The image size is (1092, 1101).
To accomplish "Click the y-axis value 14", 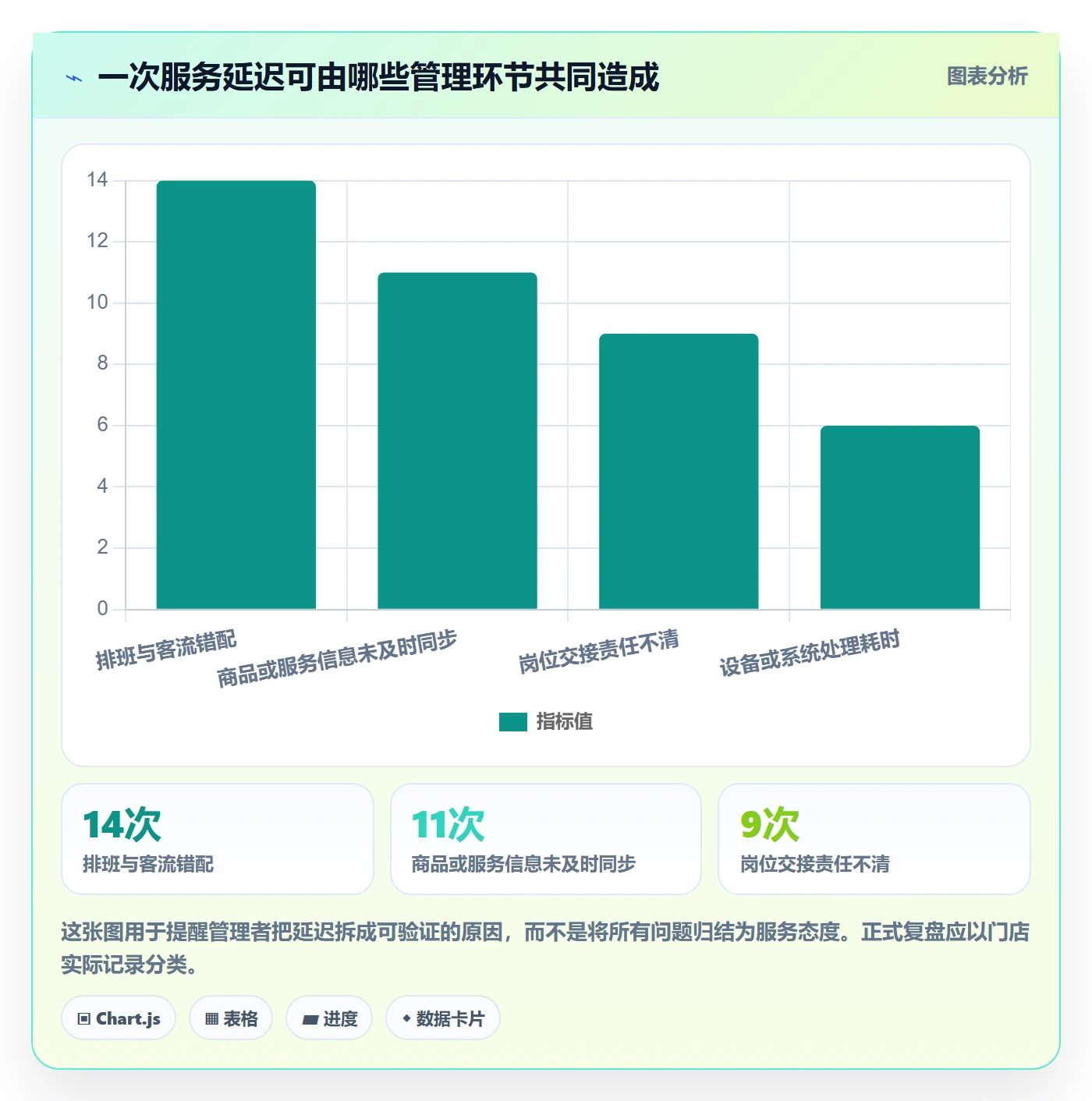I will (x=97, y=180).
